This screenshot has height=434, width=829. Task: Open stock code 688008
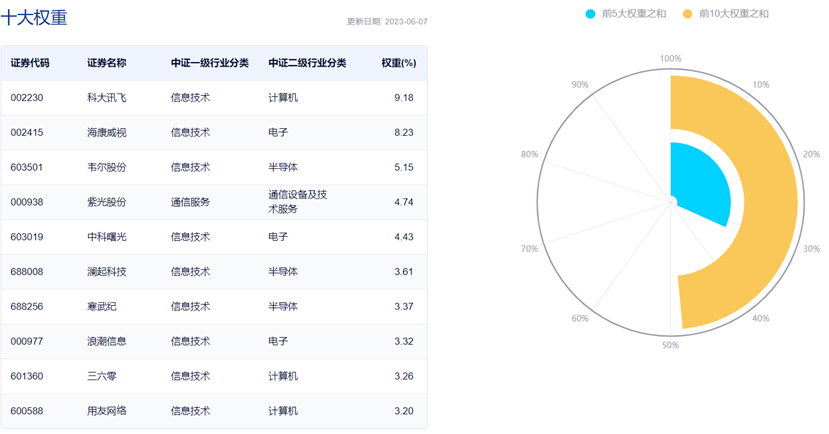tap(26, 272)
